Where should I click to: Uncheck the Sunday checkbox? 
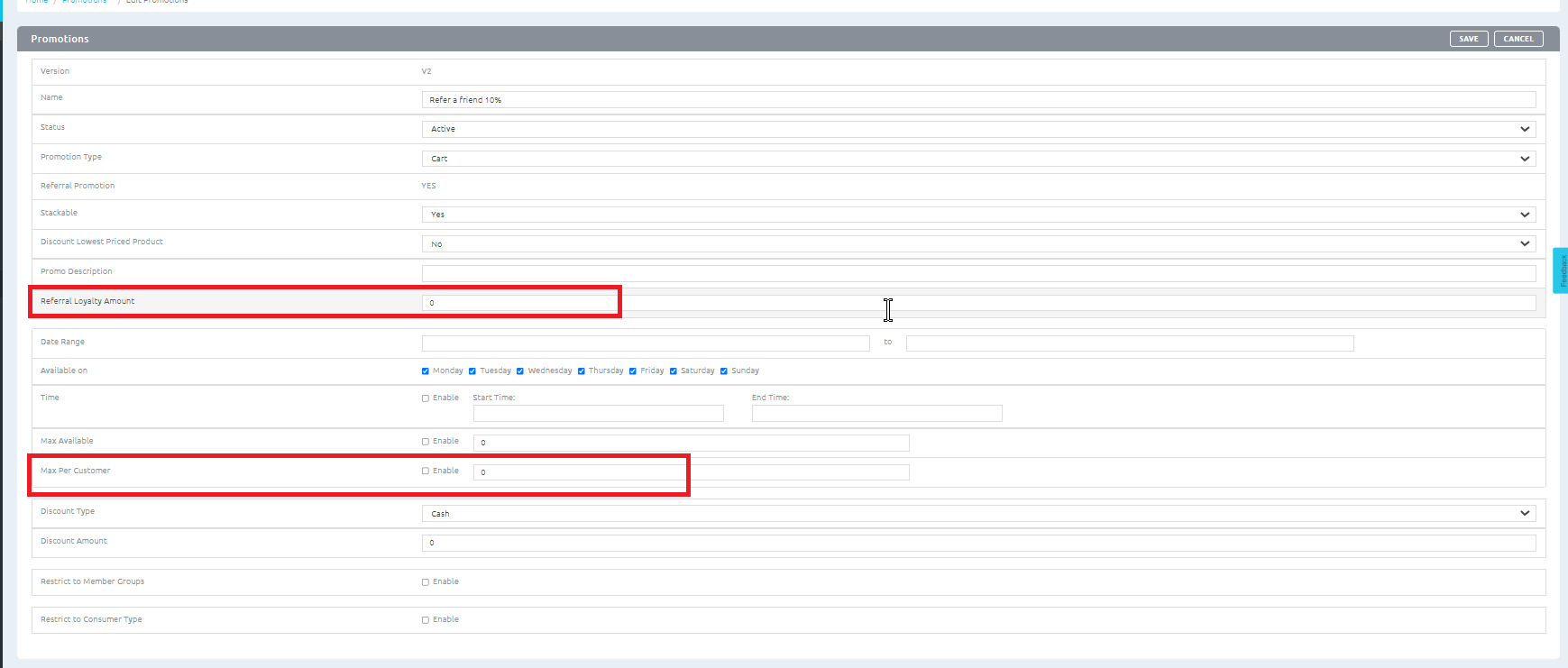(x=724, y=371)
